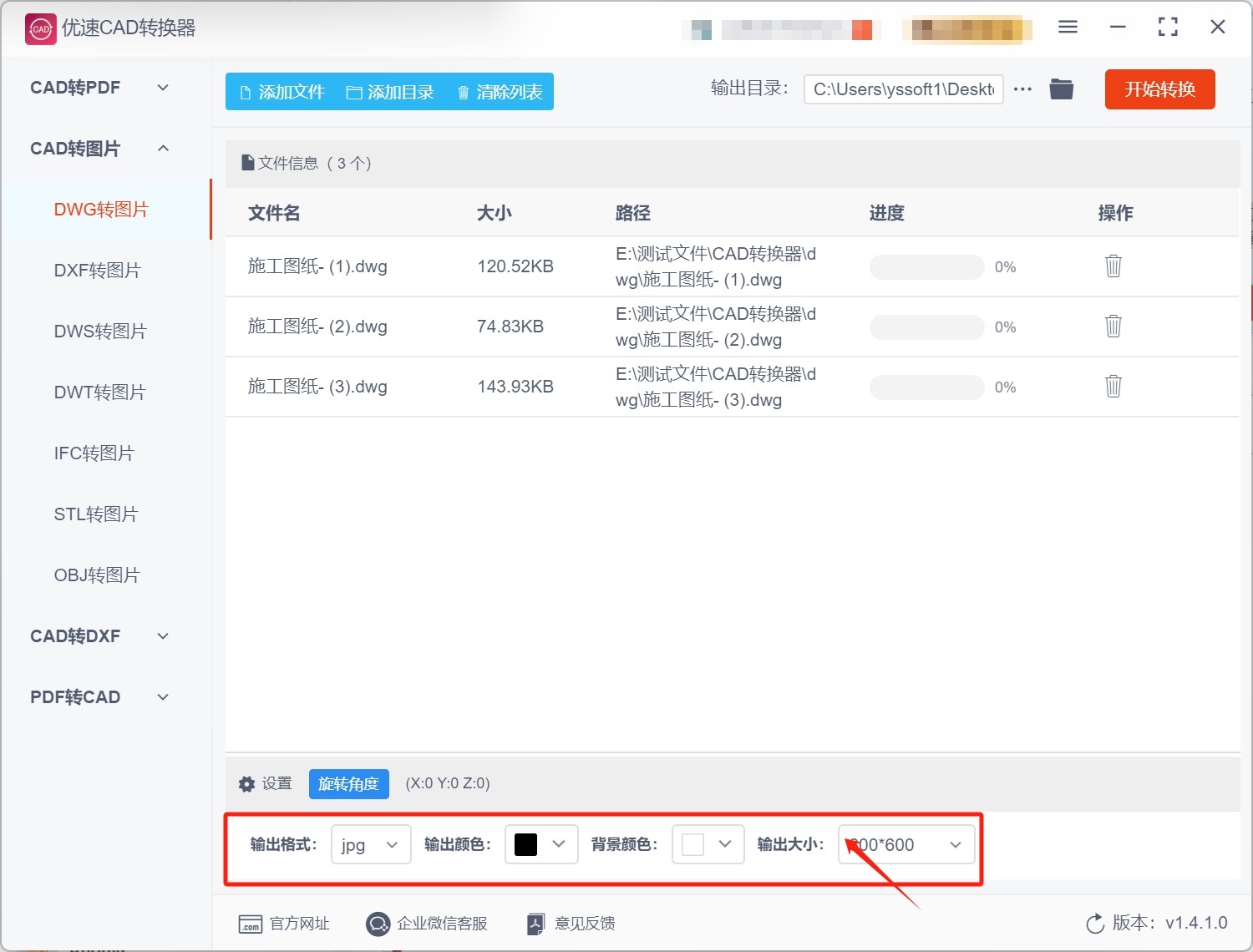Open the 输出格式 jpg dropdown
Image resolution: width=1253 pixels, height=952 pixels.
tap(371, 845)
